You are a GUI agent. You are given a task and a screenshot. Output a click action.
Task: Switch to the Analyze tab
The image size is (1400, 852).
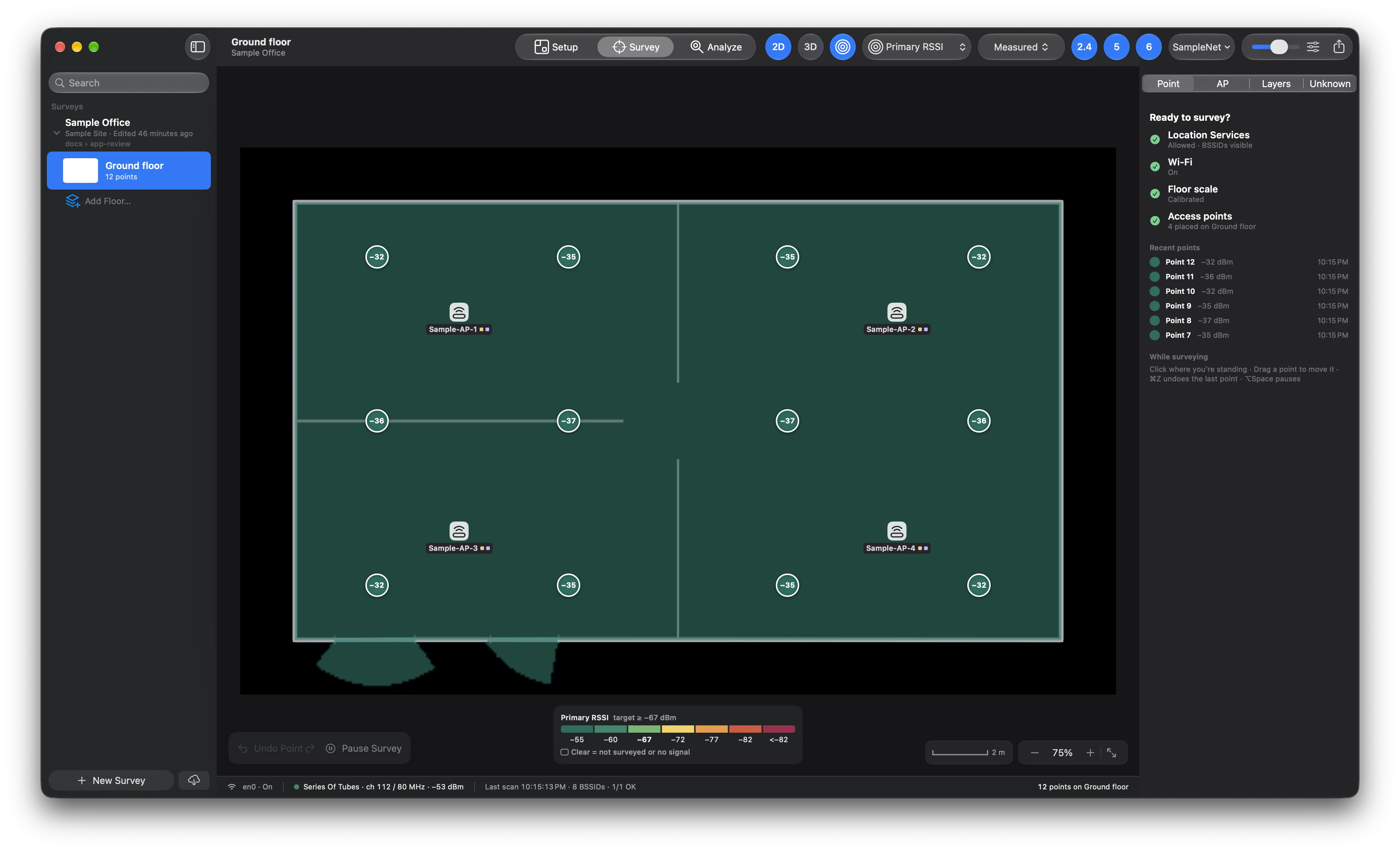[716, 46]
